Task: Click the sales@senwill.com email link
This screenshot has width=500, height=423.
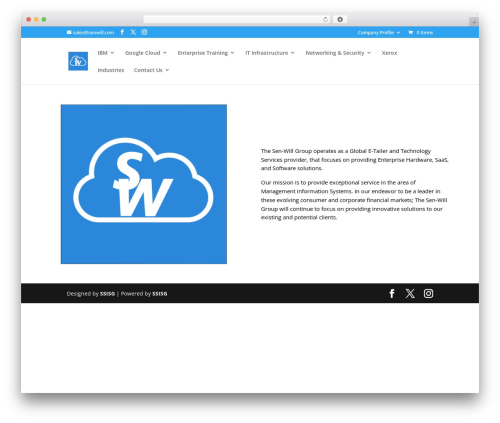Action: click(x=93, y=32)
